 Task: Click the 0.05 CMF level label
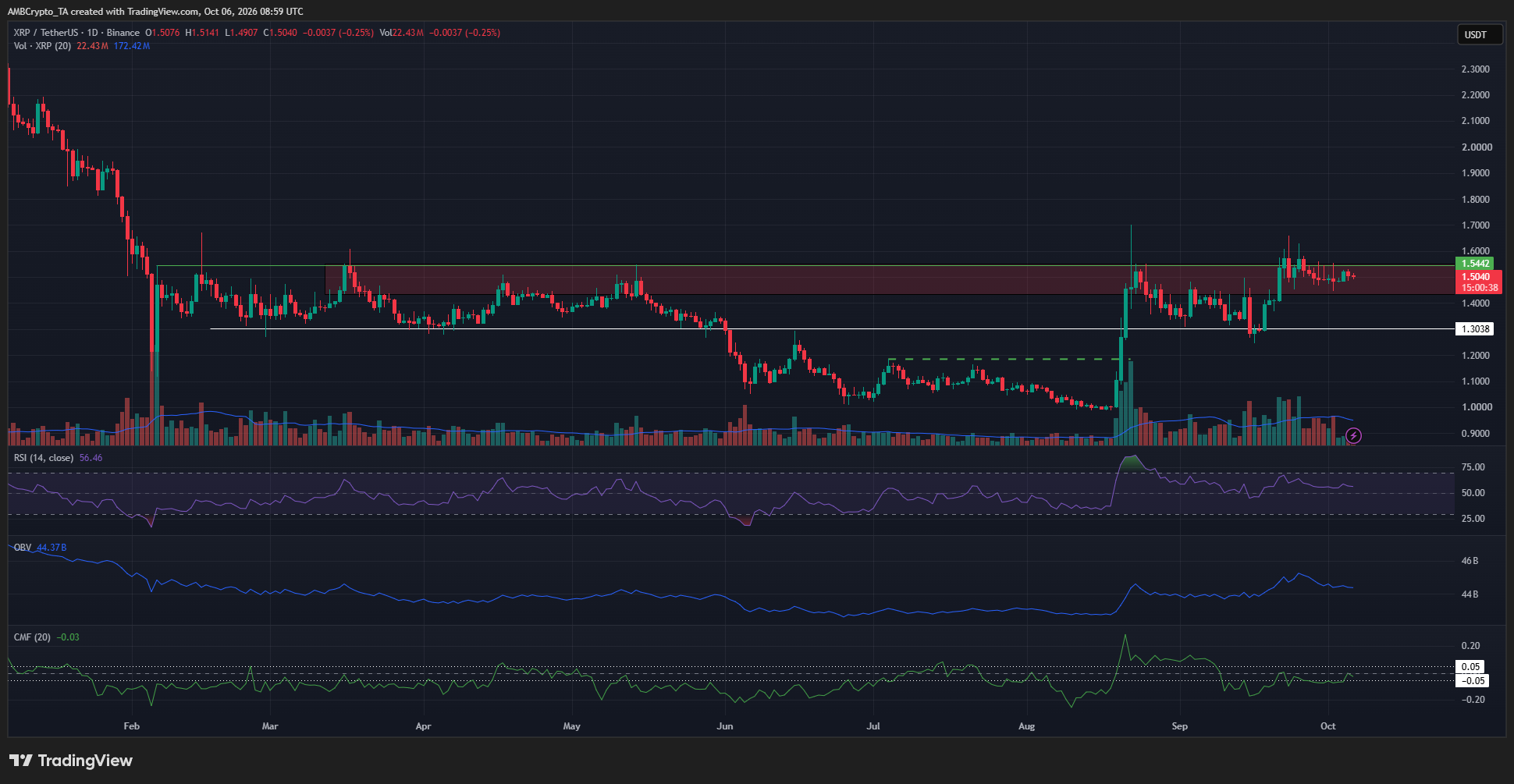(x=1470, y=667)
